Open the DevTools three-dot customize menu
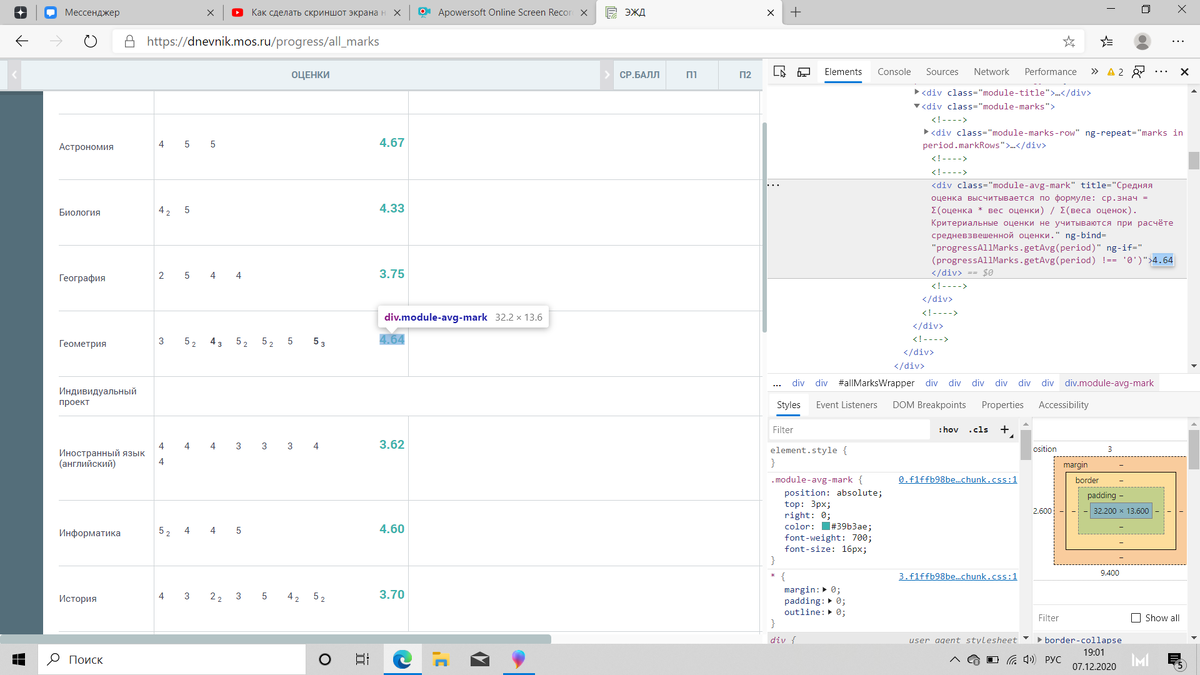The image size is (1200, 675). click(1161, 72)
